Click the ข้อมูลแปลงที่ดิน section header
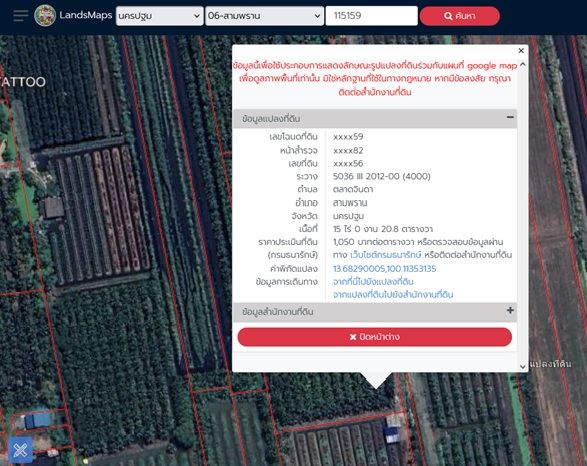Image resolution: width=587 pixels, height=466 pixels. click(375, 119)
